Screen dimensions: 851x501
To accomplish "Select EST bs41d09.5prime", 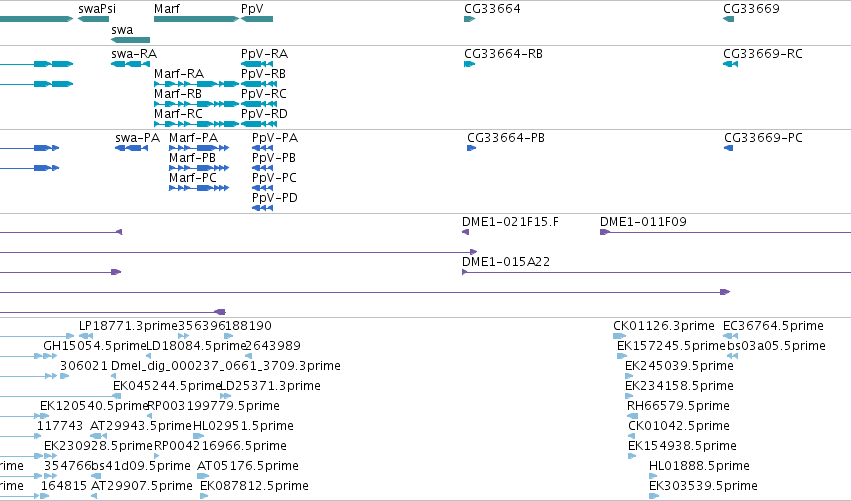I will point(96,476).
